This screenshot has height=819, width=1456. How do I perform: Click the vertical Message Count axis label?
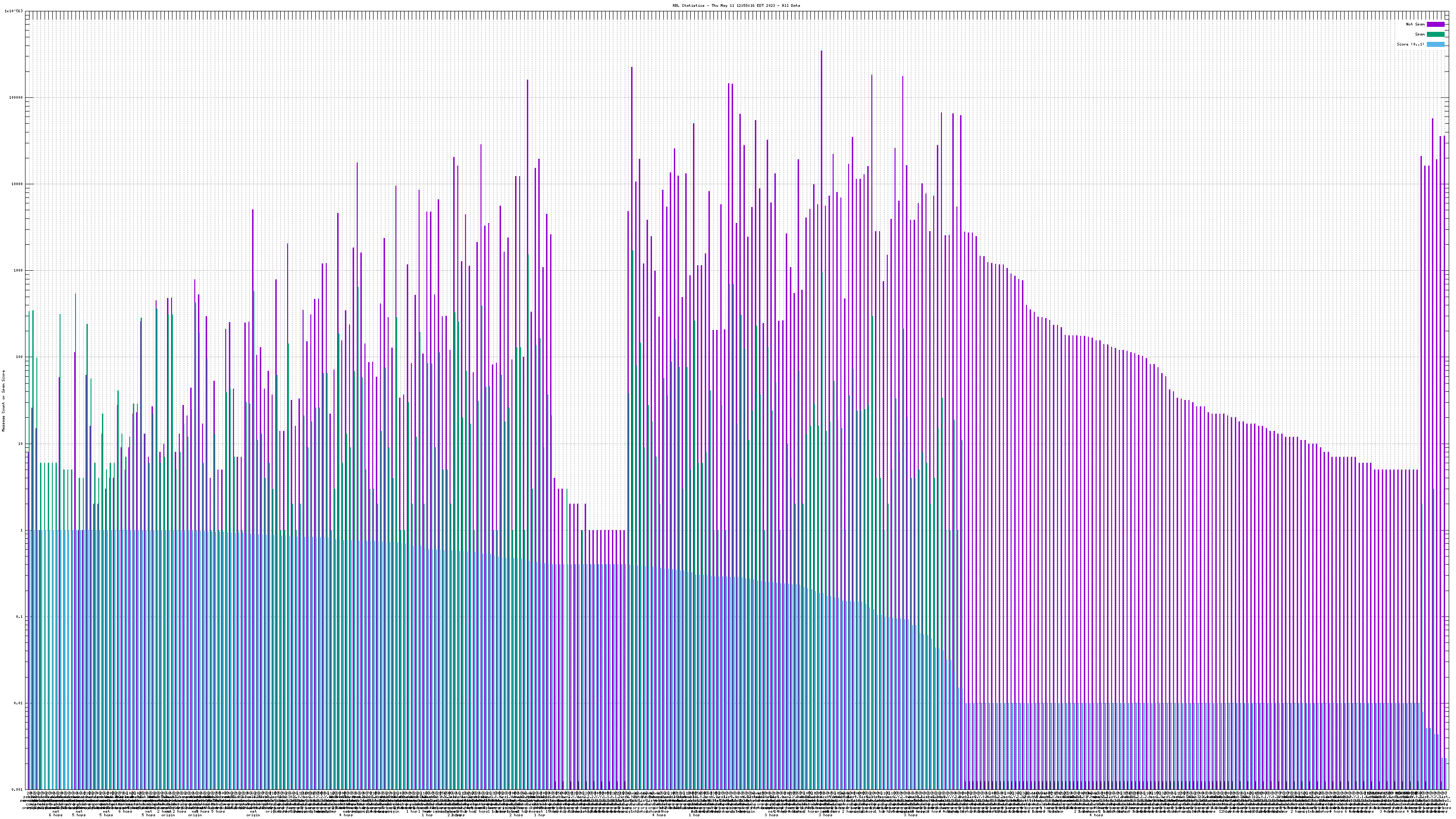click(3, 401)
